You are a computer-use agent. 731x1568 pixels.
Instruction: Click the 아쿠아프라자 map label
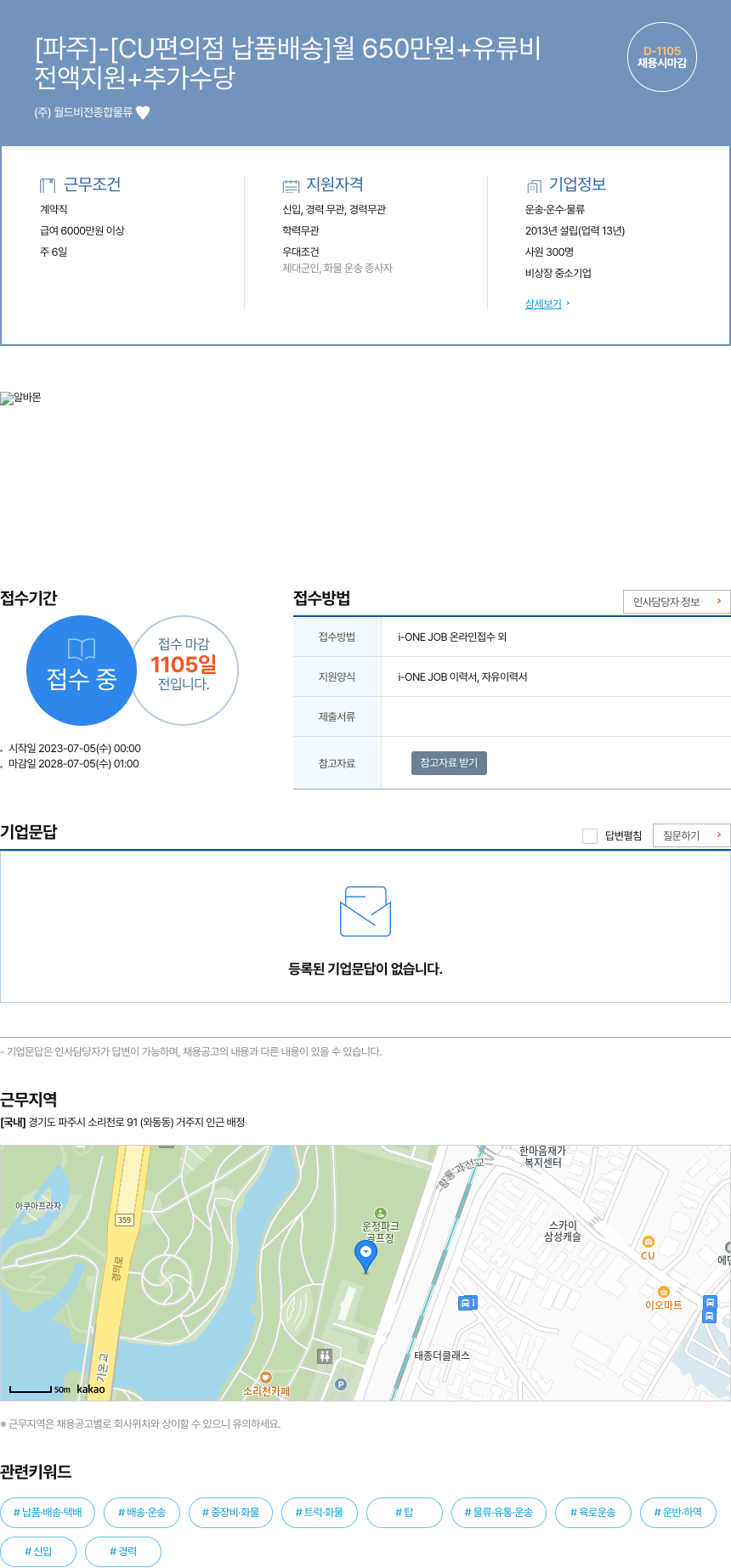[x=38, y=1206]
